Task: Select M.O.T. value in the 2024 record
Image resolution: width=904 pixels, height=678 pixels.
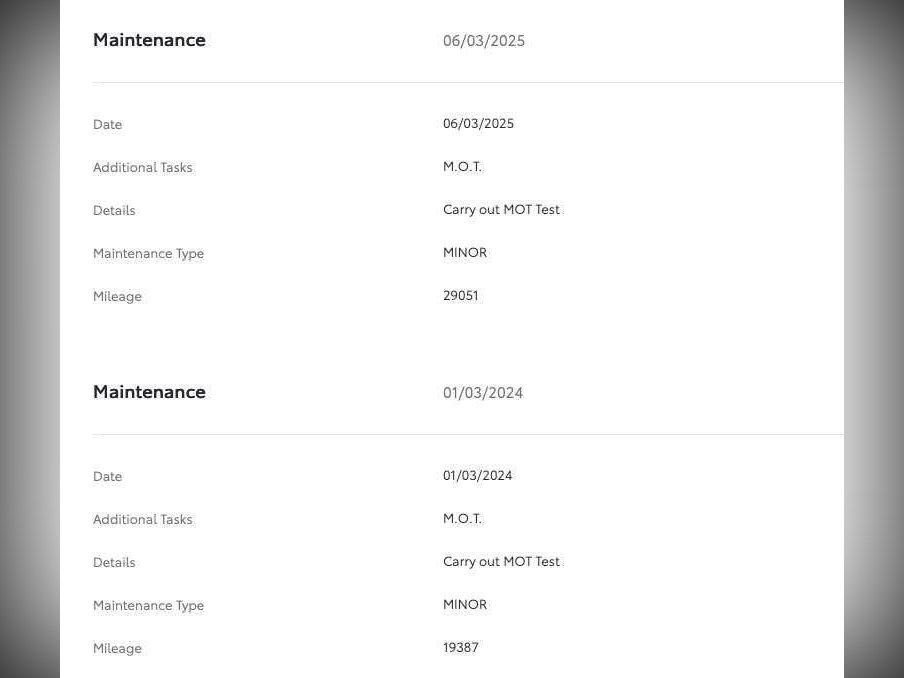Action: pyautogui.click(x=462, y=519)
